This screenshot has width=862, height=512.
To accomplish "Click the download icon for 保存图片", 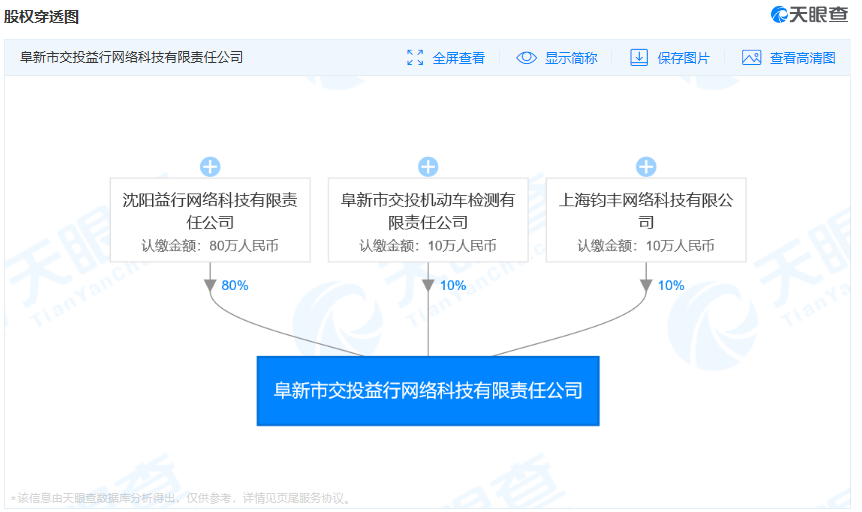I will click(x=639, y=57).
